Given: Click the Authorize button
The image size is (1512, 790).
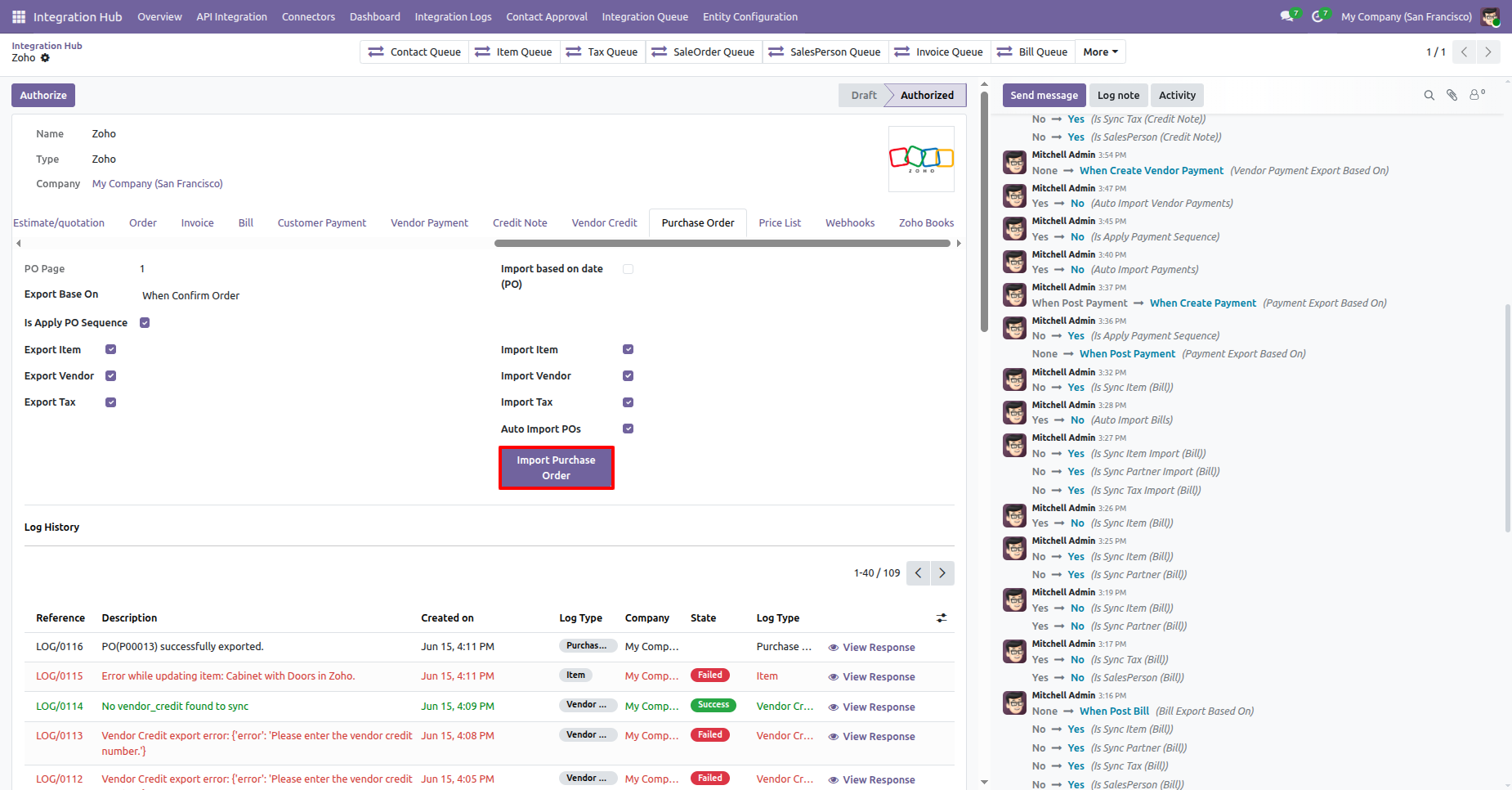Looking at the screenshot, I should coord(43,96).
